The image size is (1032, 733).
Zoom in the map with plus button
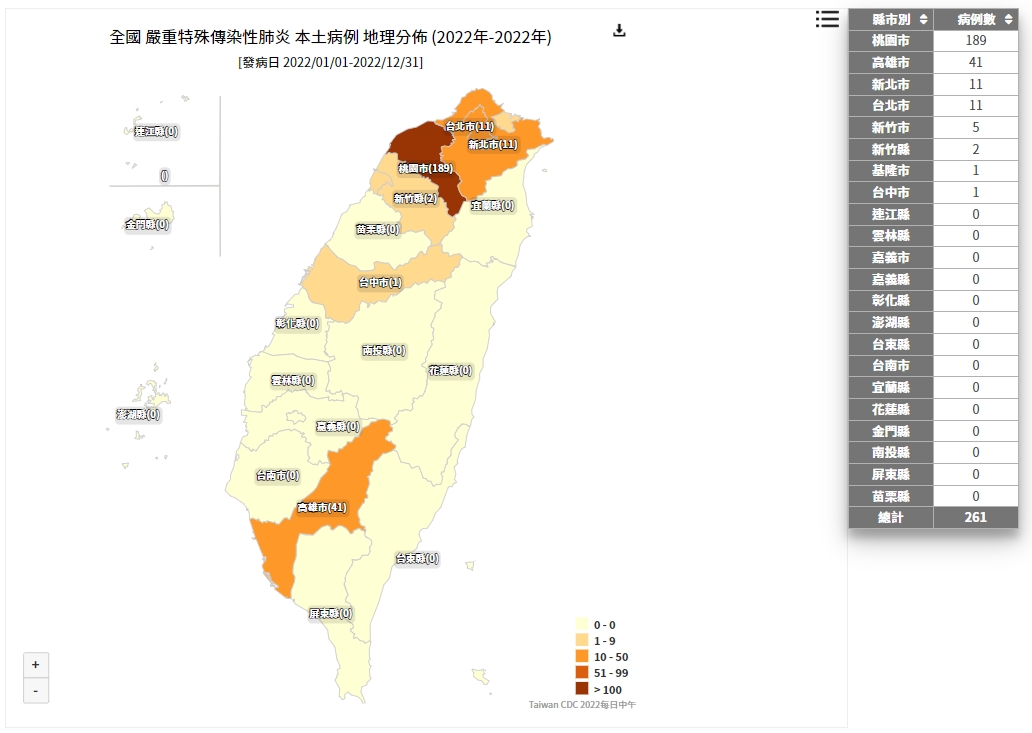pos(36,665)
